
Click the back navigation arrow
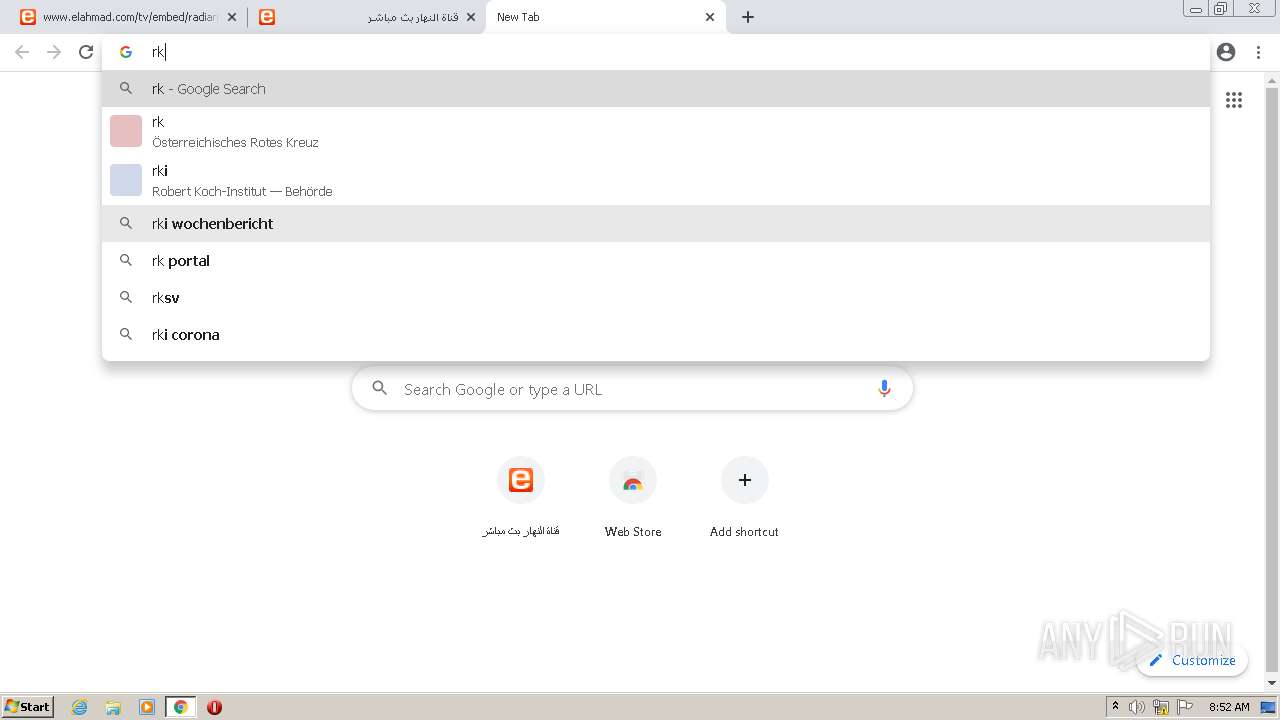tap(22, 52)
